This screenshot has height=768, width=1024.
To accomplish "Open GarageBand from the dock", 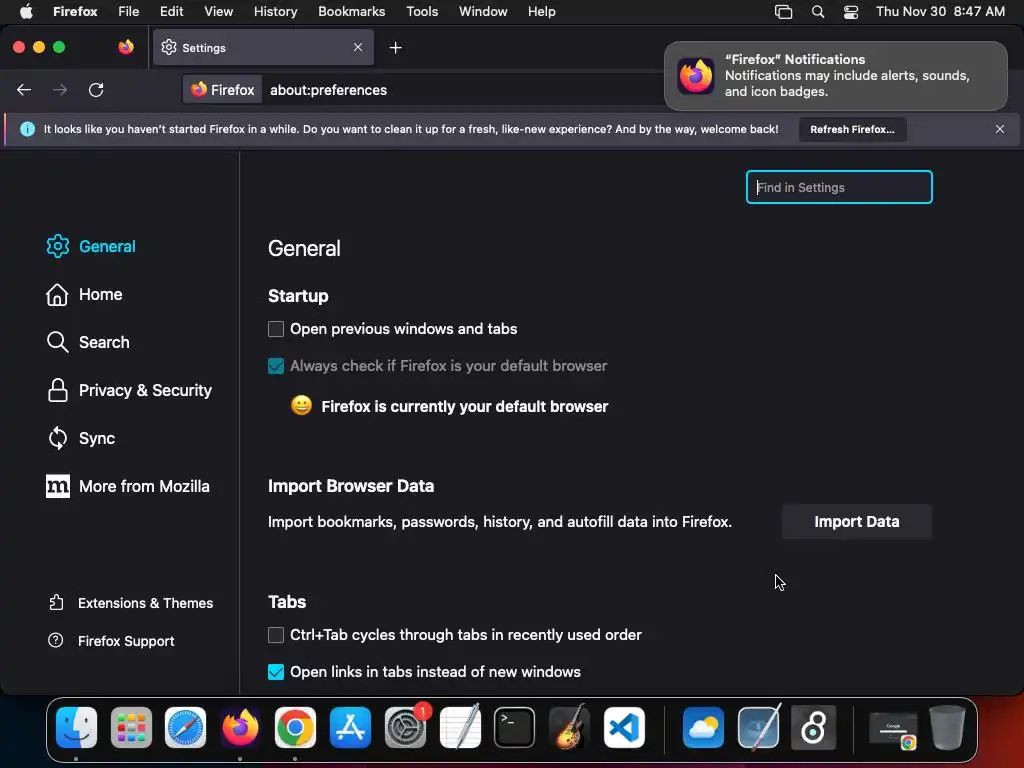I will point(569,727).
